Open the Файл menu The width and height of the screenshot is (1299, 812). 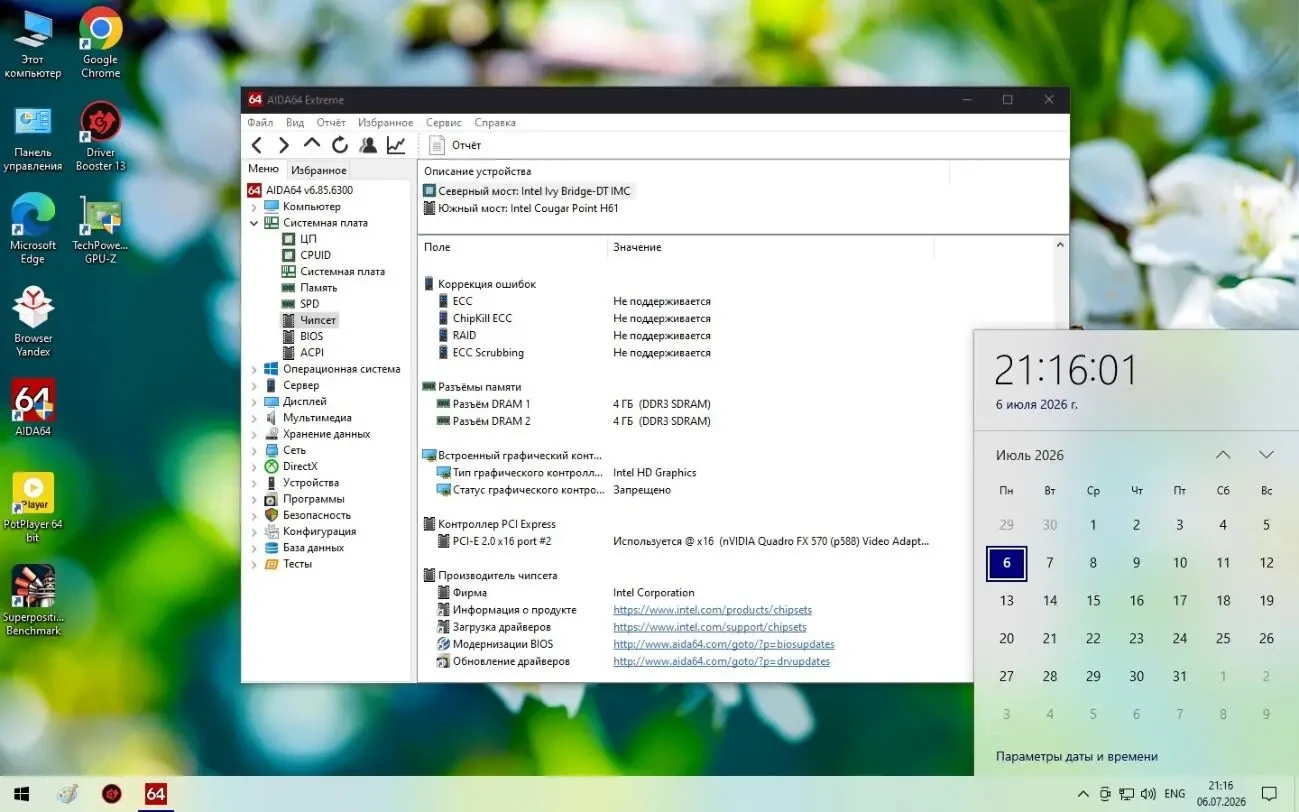point(260,122)
